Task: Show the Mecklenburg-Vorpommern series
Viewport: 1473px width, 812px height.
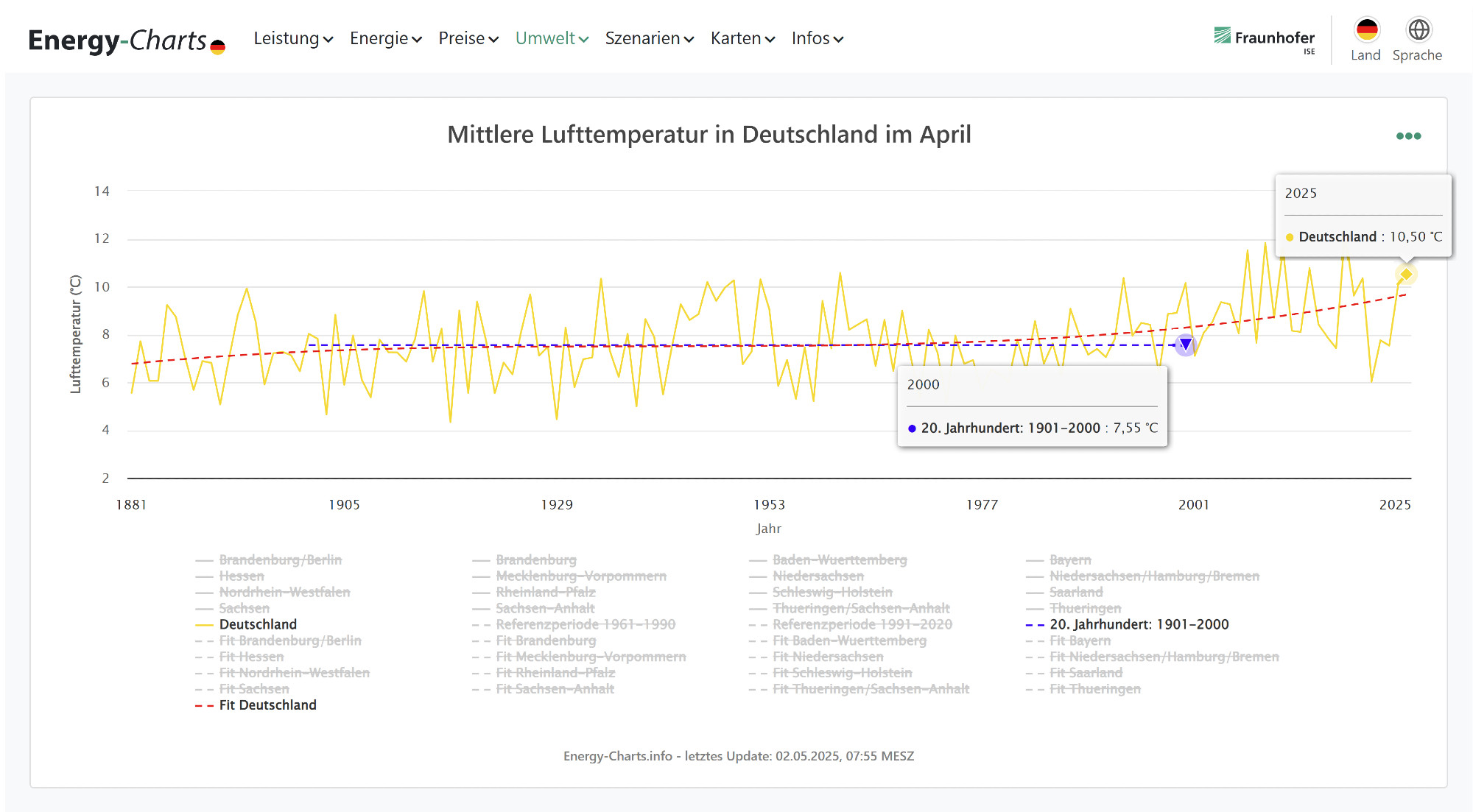Action: pyautogui.click(x=569, y=576)
